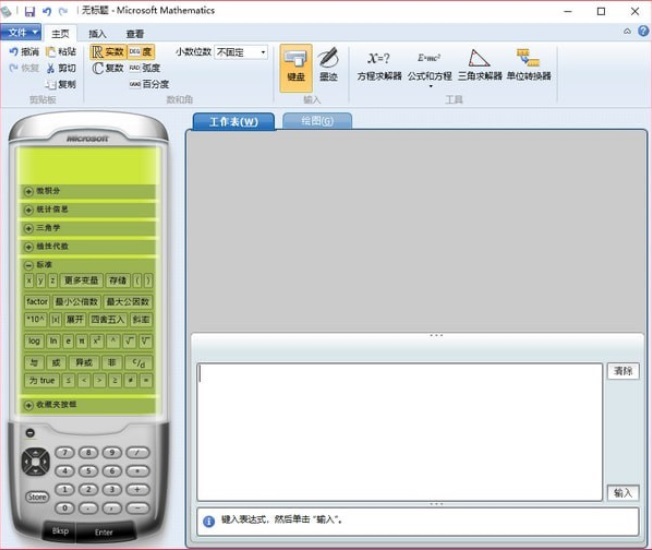Screen dimensions: 652x550
Task: Select Complex numbers (复数) mode
Action: (x=108, y=68)
